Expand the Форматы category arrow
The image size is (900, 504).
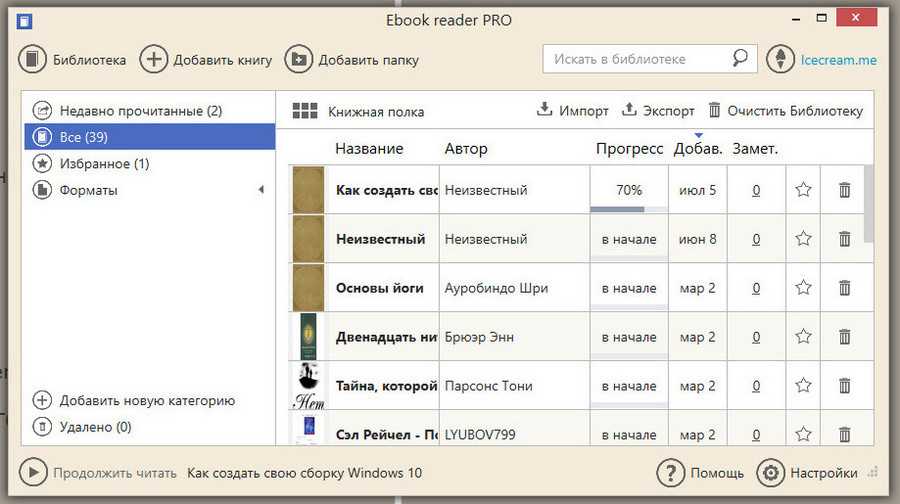point(261,190)
